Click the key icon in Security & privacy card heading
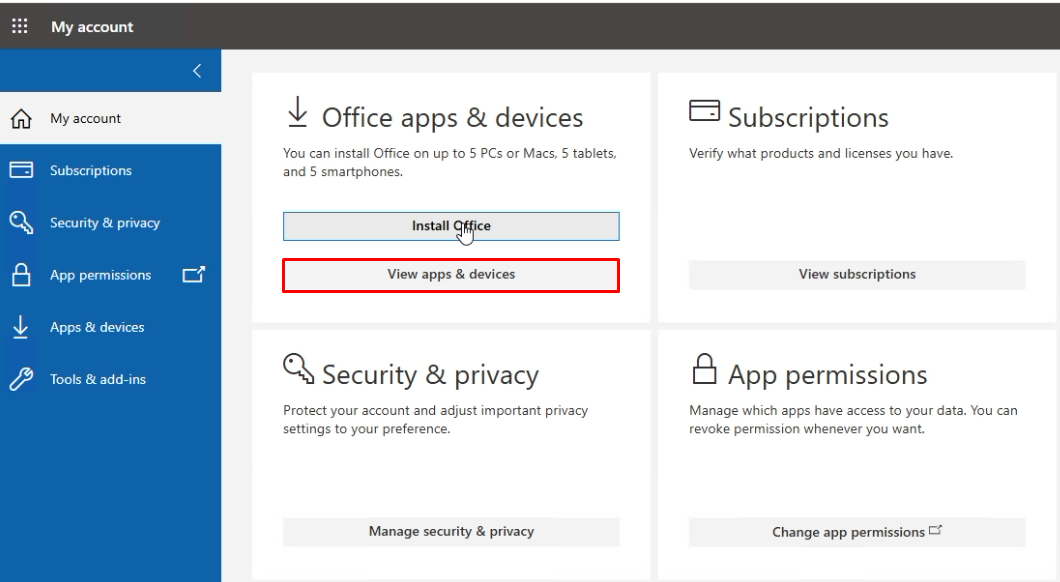Image resolution: width=1060 pixels, height=582 pixels. (298, 368)
